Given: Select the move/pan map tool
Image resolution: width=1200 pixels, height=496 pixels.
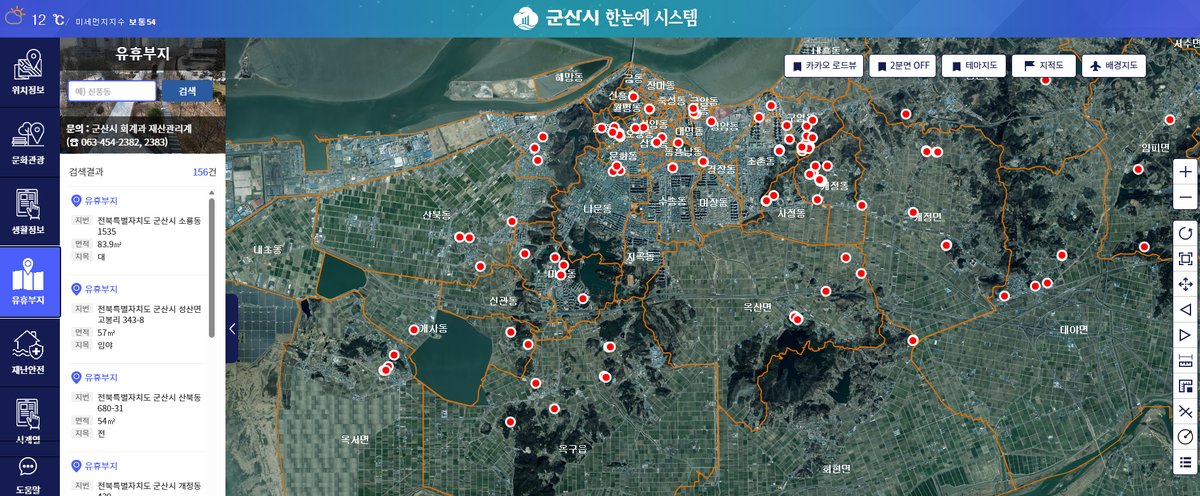Looking at the screenshot, I should point(1185,284).
